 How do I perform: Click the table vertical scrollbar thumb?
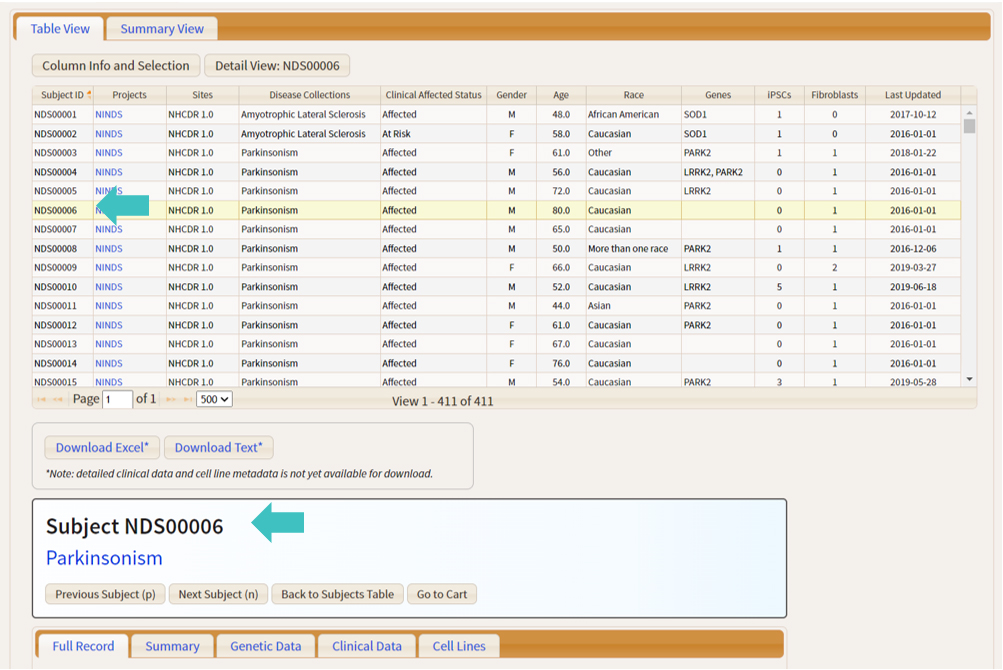click(969, 126)
